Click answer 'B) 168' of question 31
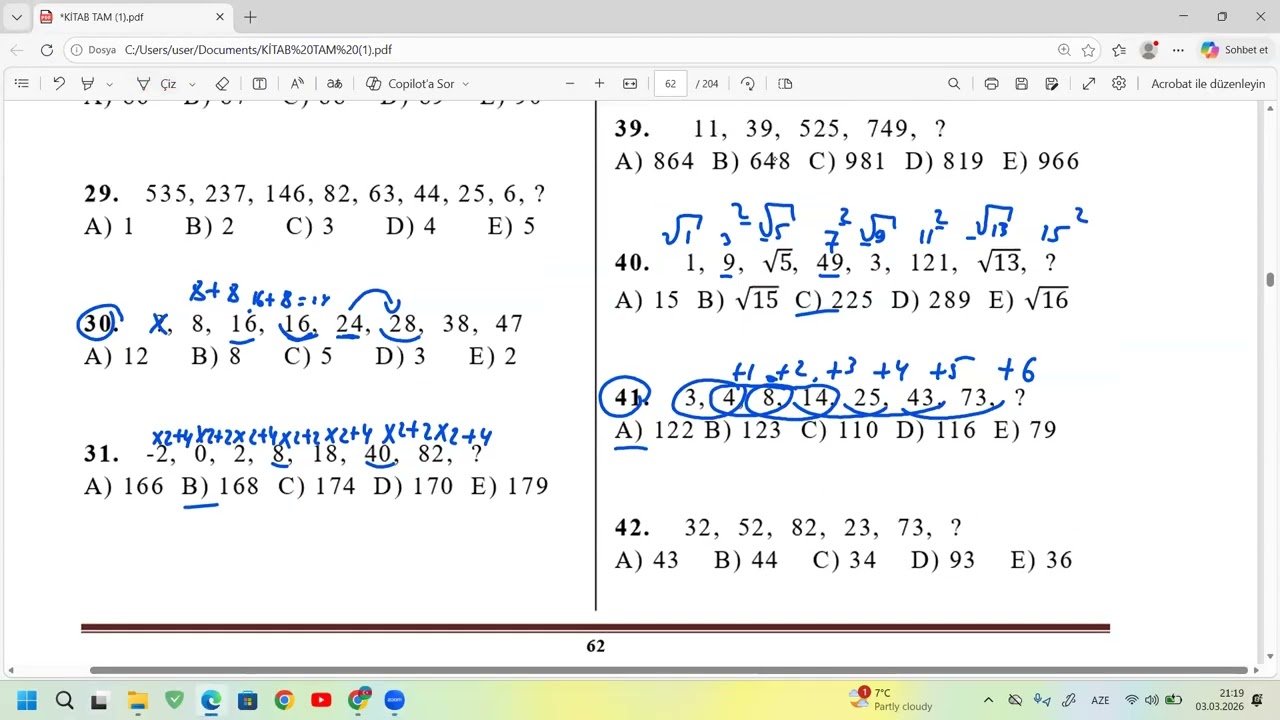The image size is (1280, 720). coord(220,486)
